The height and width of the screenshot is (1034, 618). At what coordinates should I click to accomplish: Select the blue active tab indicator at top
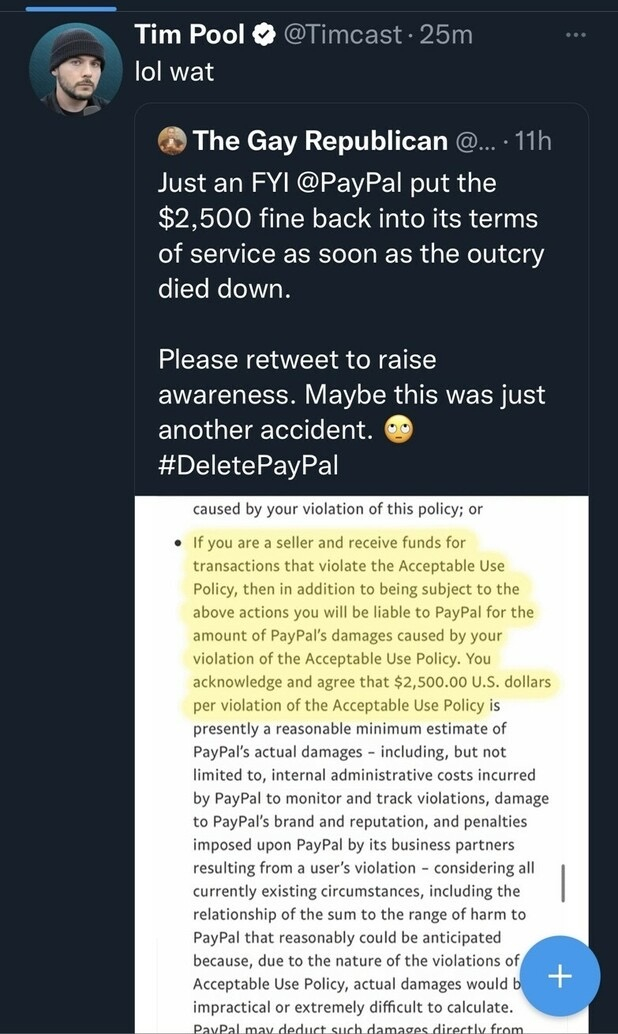coord(73,7)
